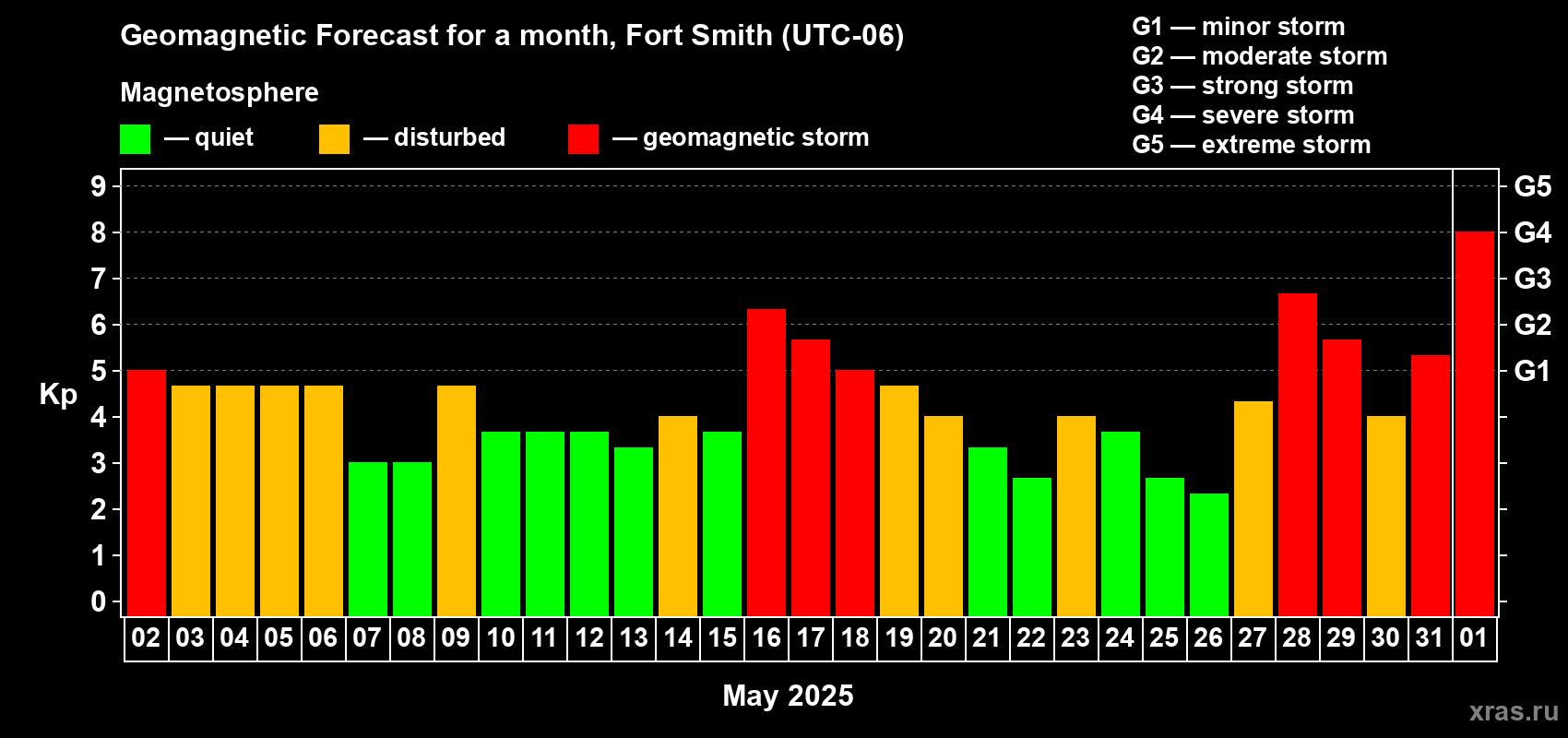Select the green bar for May 07
Image resolution: width=1568 pixels, height=738 pixels.
pos(368,540)
